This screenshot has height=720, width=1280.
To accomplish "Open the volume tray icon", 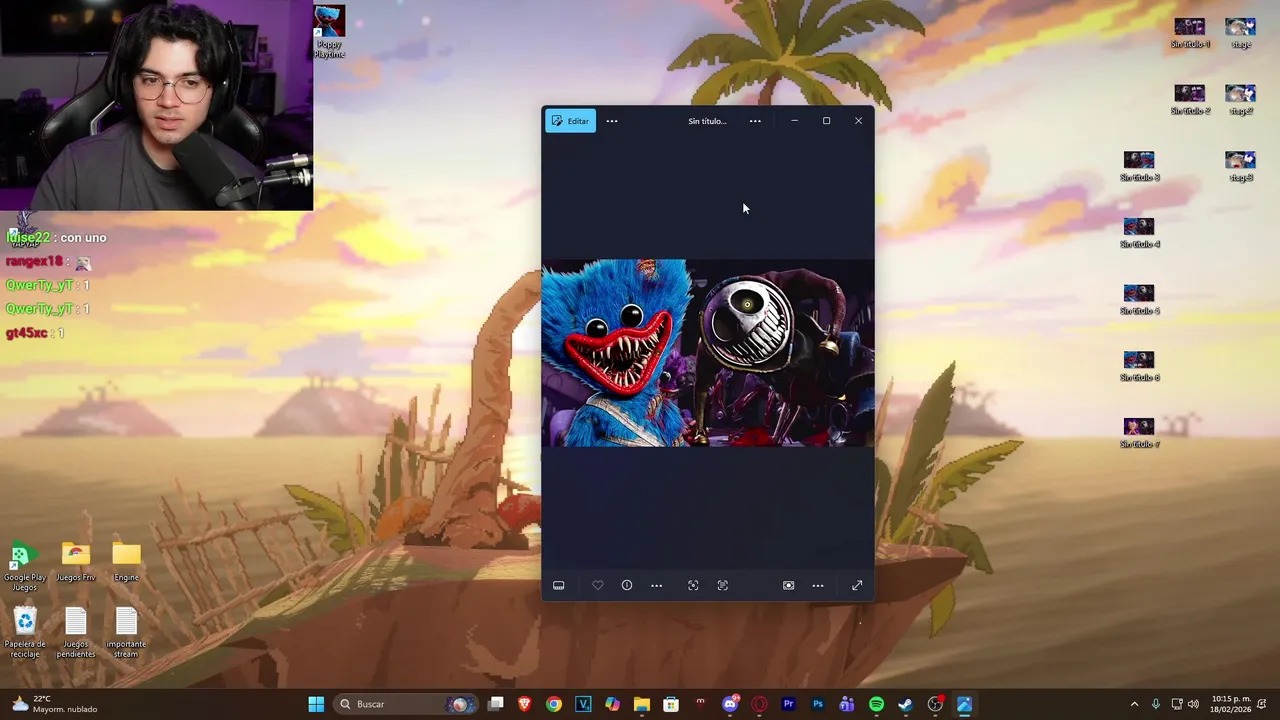I will tap(1193, 704).
